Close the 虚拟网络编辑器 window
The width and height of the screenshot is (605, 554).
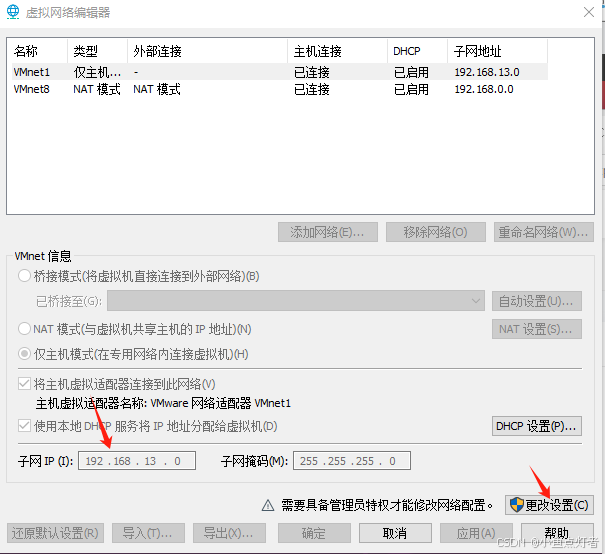click(x=589, y=12)
